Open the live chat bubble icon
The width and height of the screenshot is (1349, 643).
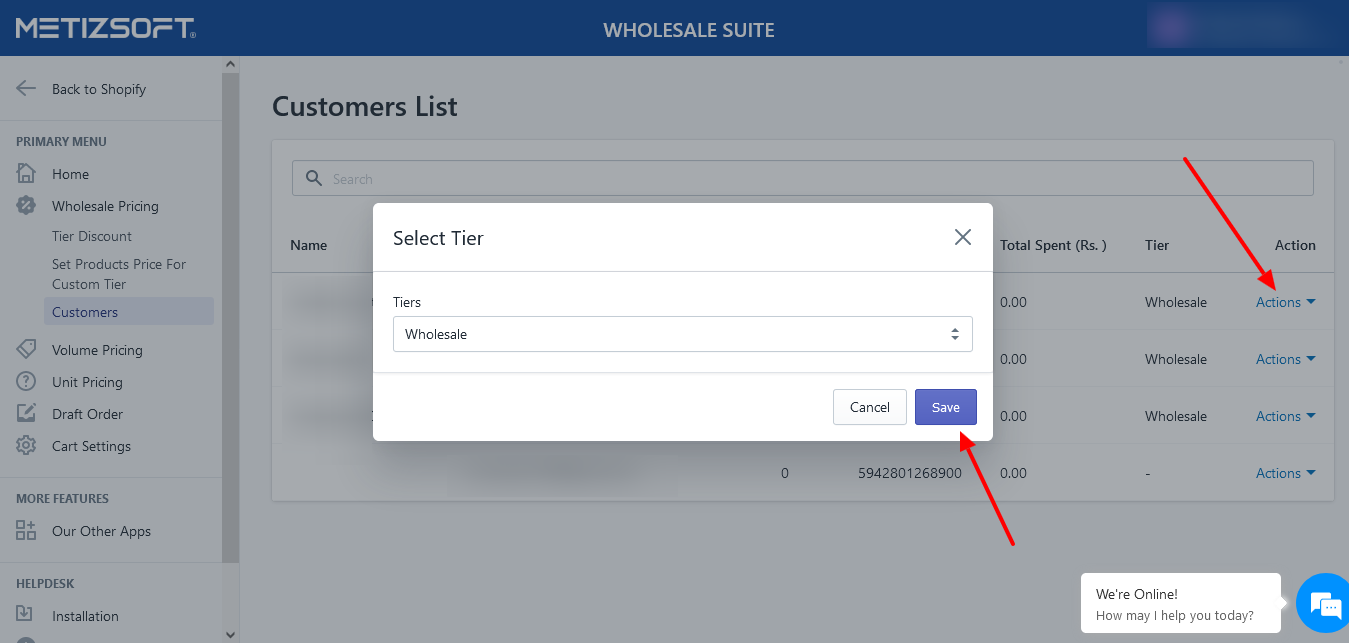pos(1324,604)
